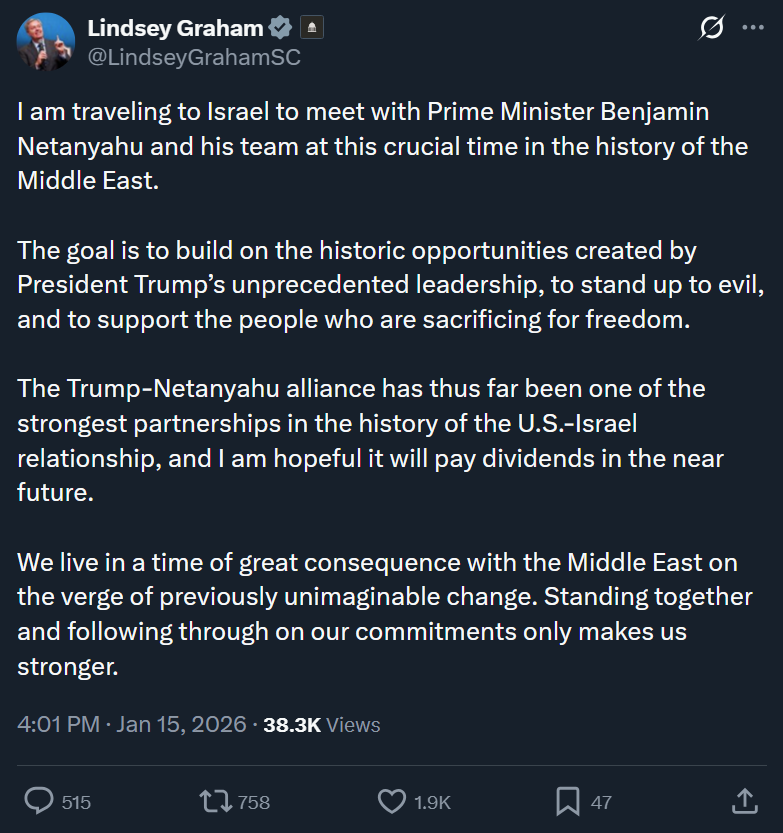The height and width of the screenshot is (833, 783).
Task: Click the blue verified checkmark badge
Action: pos(280,28)
